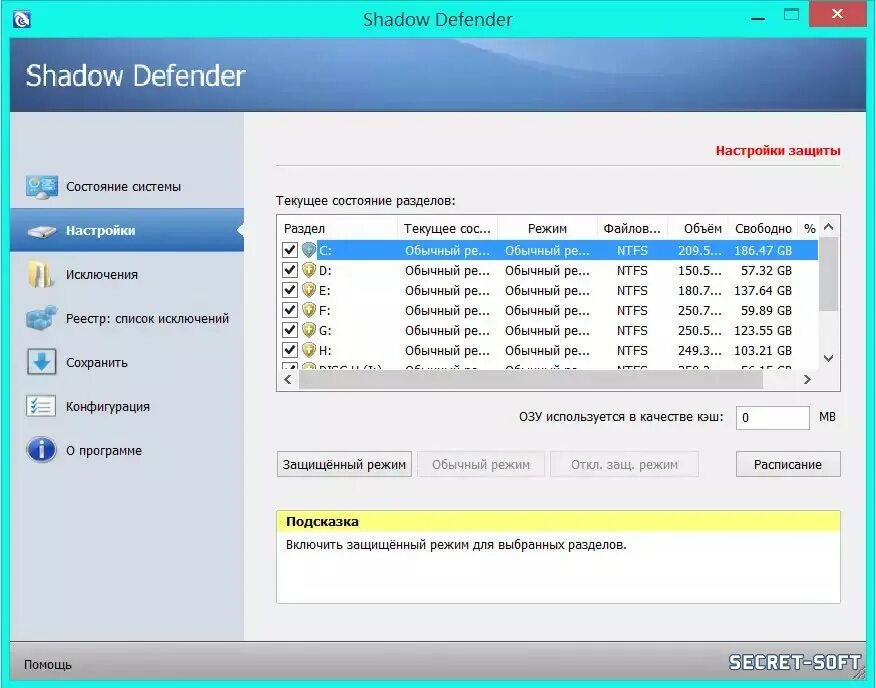Screen dimensions: 876x688
Task: Click the Shadow Defender title bar app icon
Action: click(x=21, y=20)
